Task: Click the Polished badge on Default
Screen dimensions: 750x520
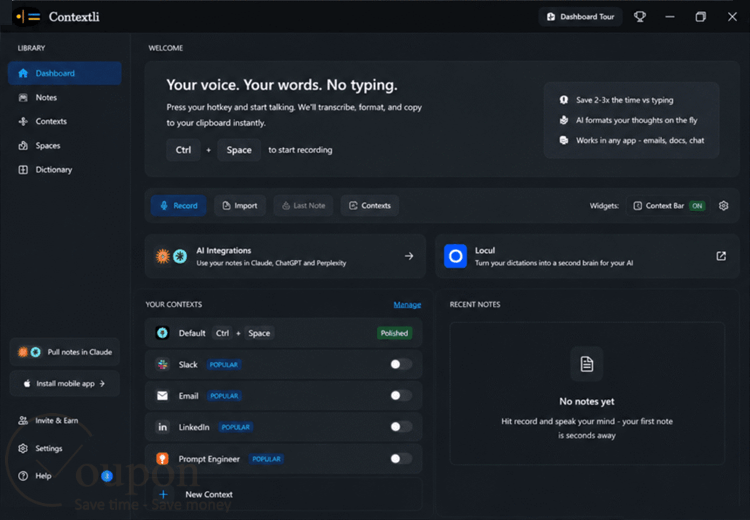Action: click(x=395, y=333)
